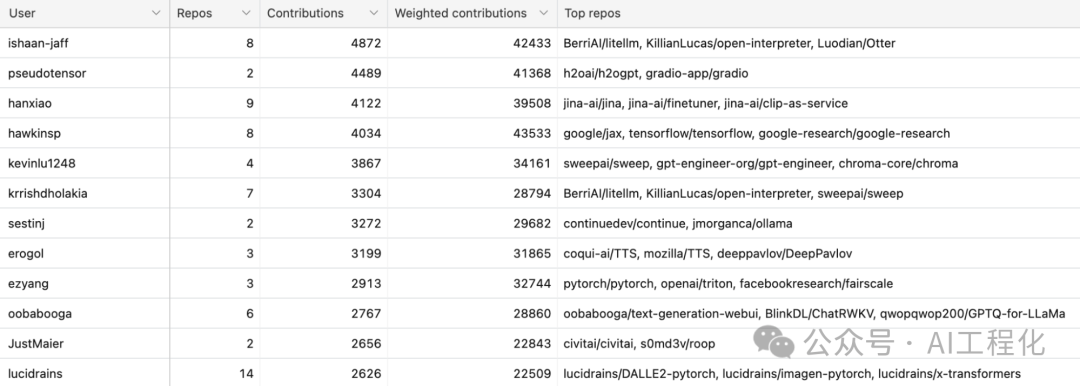Click contributions value 2913
Screen dimensions: 1080x386
(x=366, y=283)
